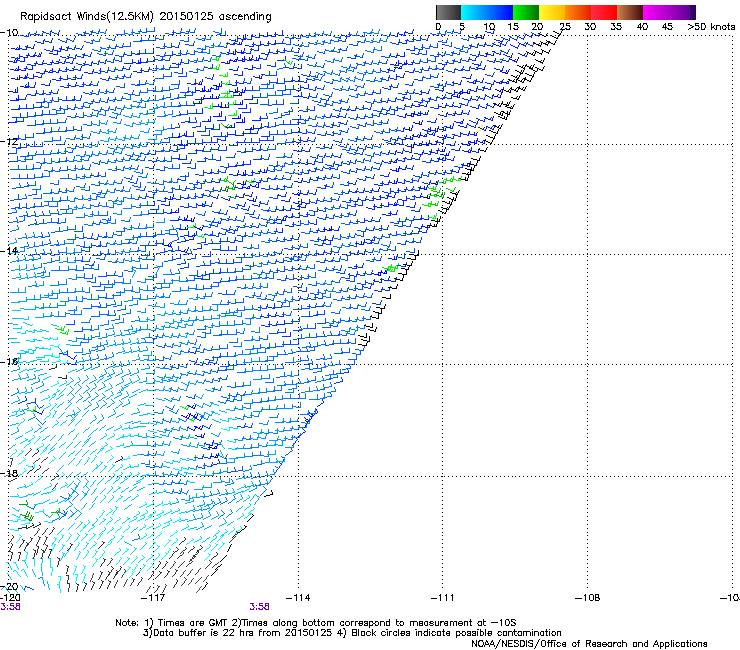The image size is (740, 650).
Task: Click the plot title 'Rapidscat Winds(12.5KM) 20150125 ascending'
Action: tap(146, 17)
